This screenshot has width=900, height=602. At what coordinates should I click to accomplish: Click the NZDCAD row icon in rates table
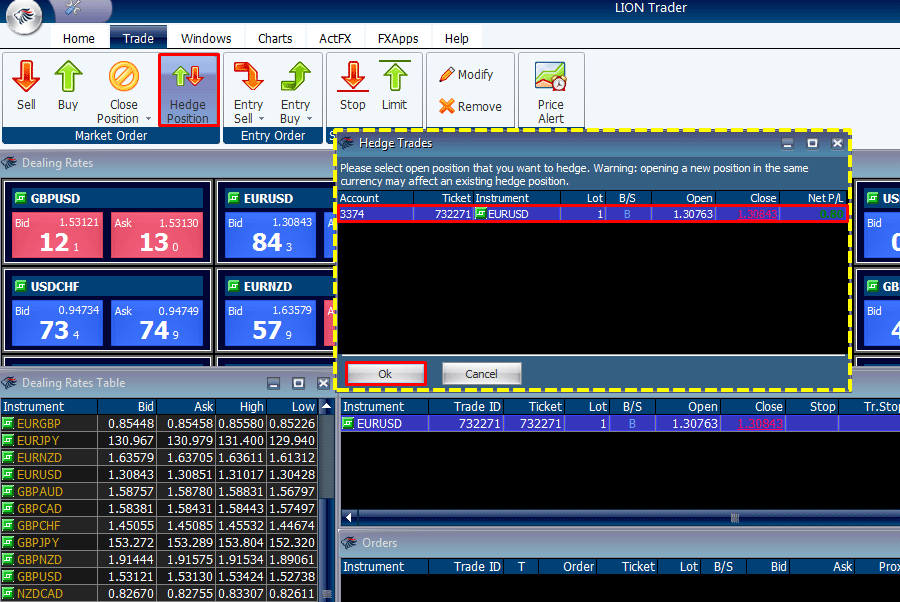click(8, 593)
